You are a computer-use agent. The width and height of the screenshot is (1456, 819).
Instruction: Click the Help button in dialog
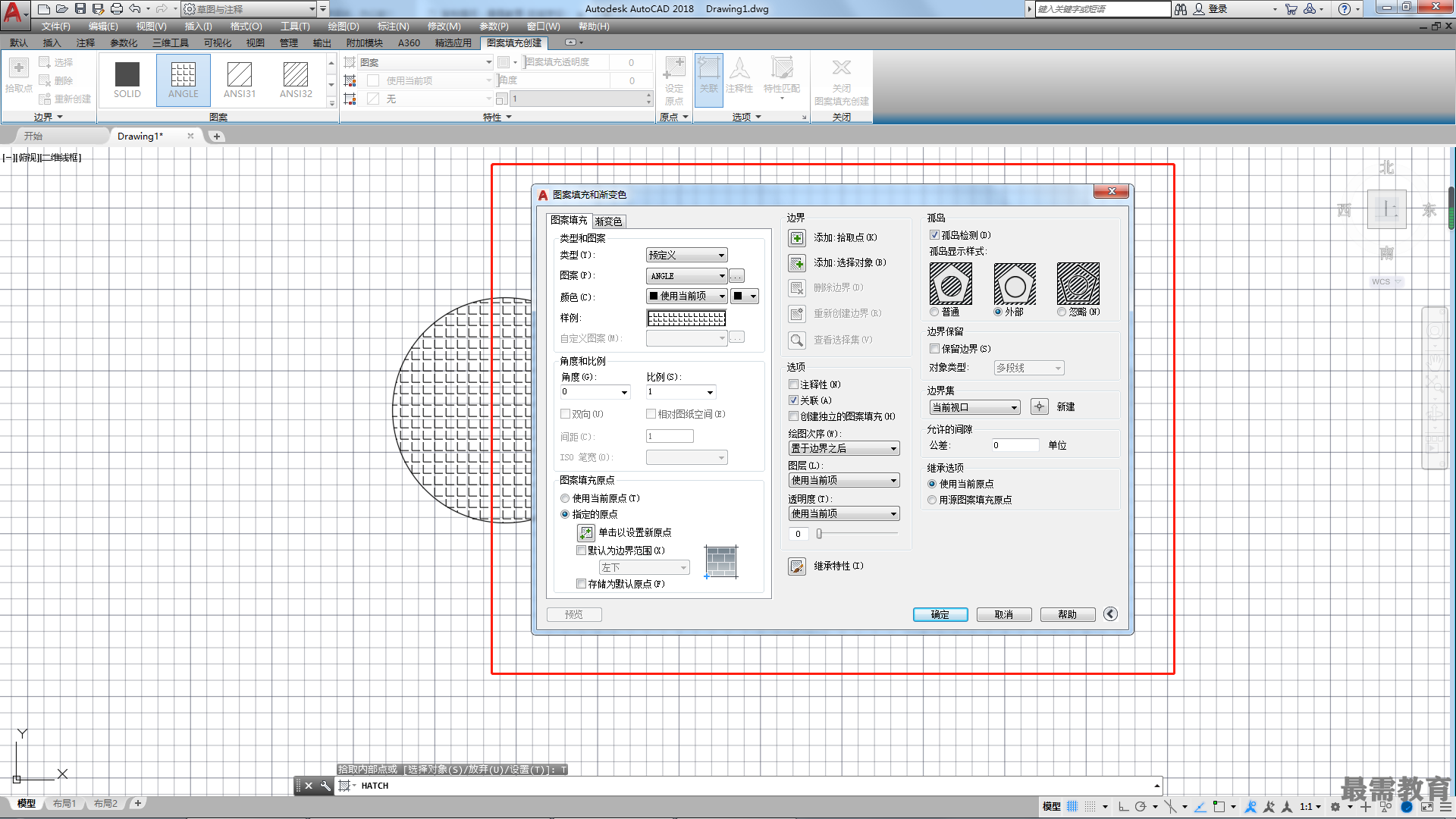pyautogui.click(x=1068, y=615)
